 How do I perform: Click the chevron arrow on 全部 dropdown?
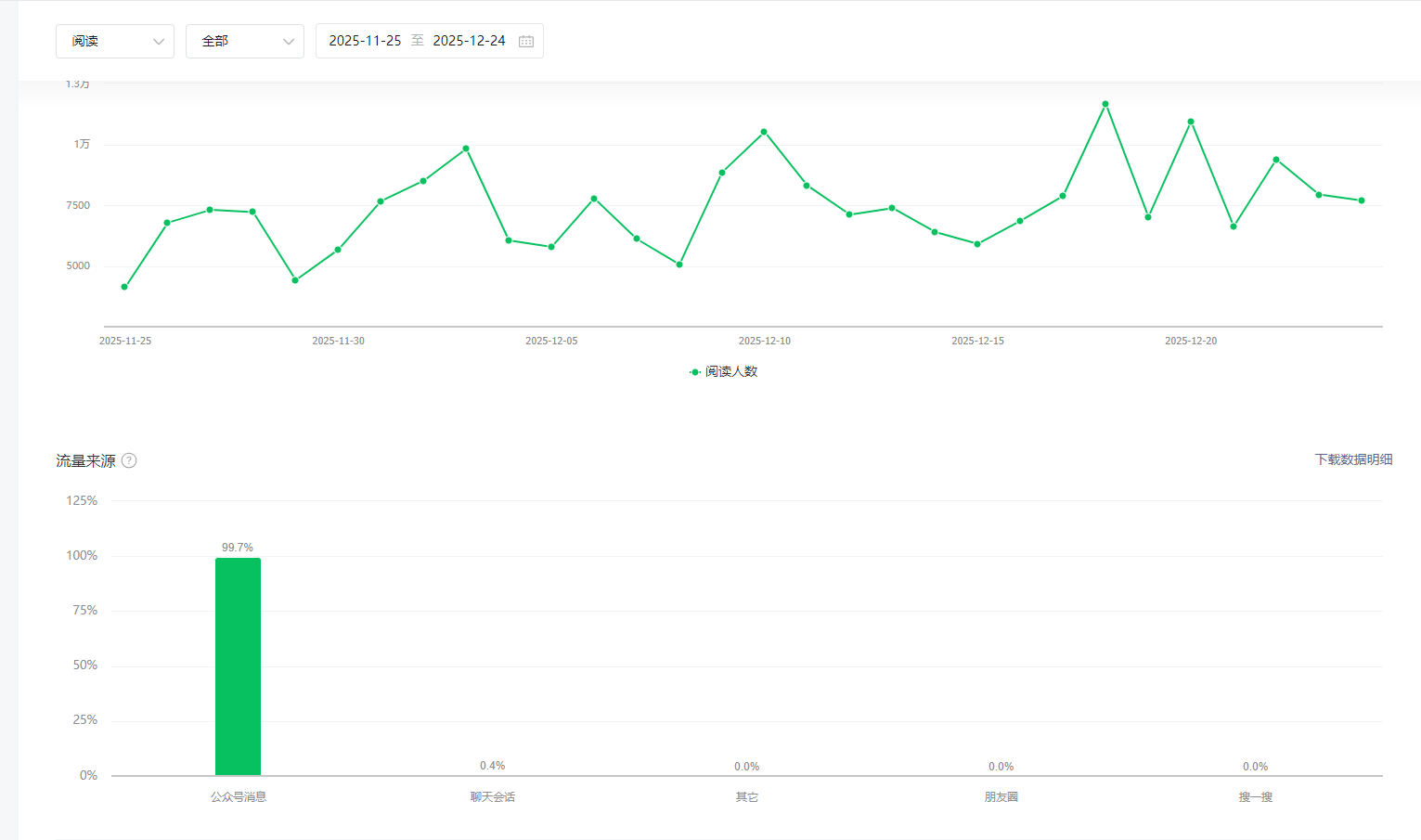click(x=288, y=42)
